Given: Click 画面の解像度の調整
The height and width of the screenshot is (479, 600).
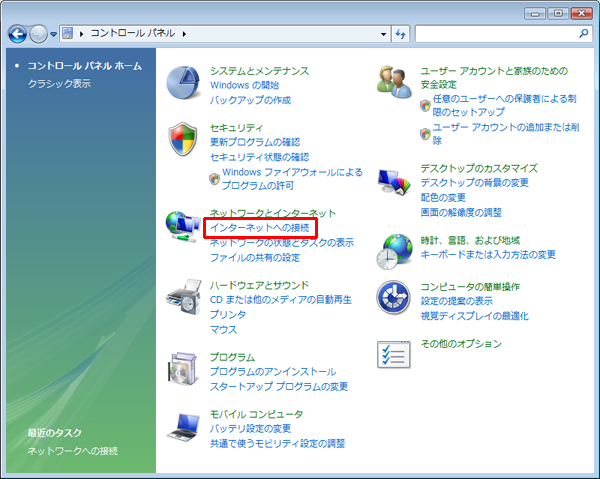Looking at the screenshot, I should tap(461, 213).
